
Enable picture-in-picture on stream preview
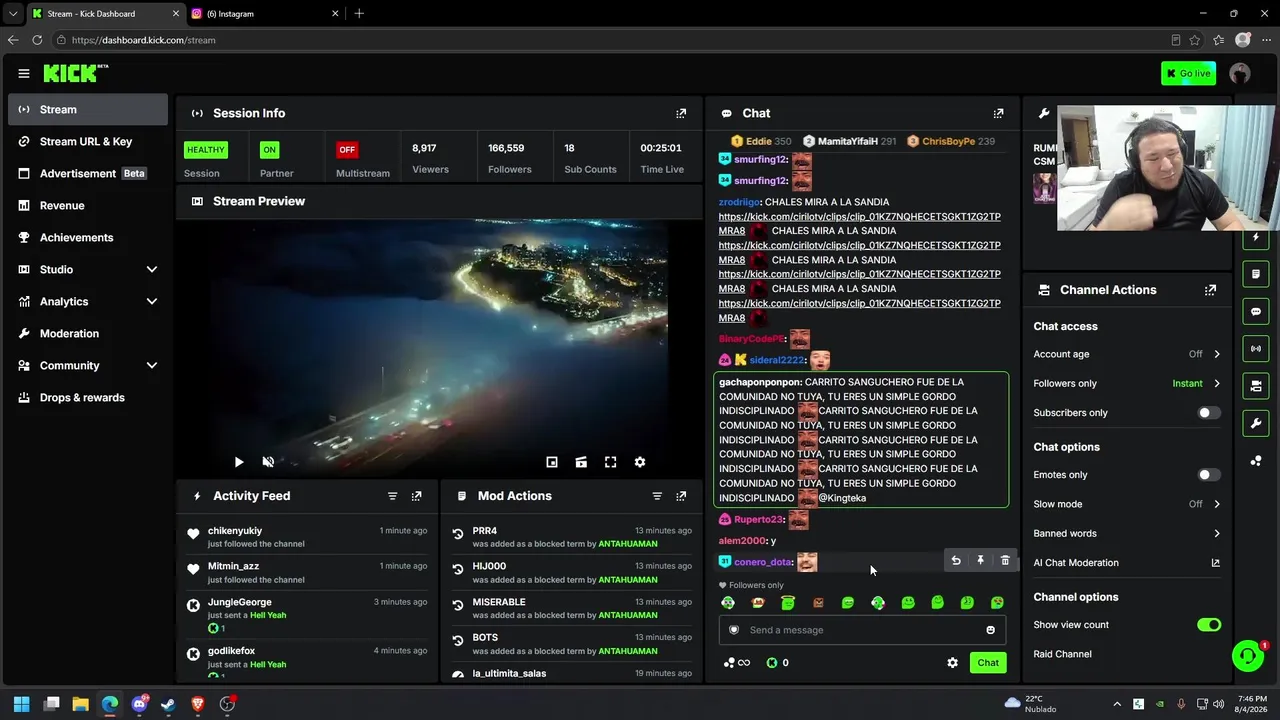552,462
